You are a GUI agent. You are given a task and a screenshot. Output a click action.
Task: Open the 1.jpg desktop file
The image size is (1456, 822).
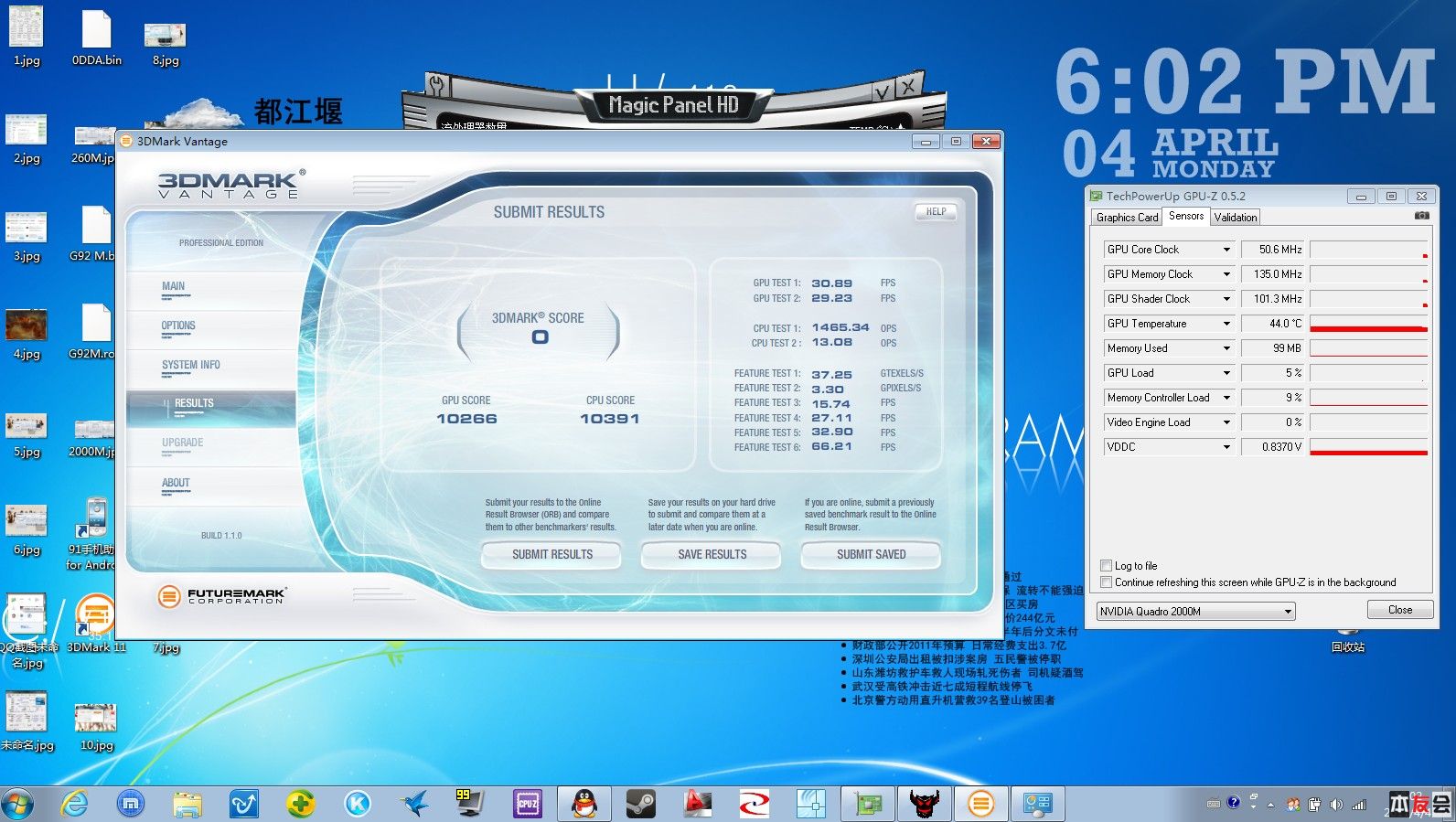27,37
